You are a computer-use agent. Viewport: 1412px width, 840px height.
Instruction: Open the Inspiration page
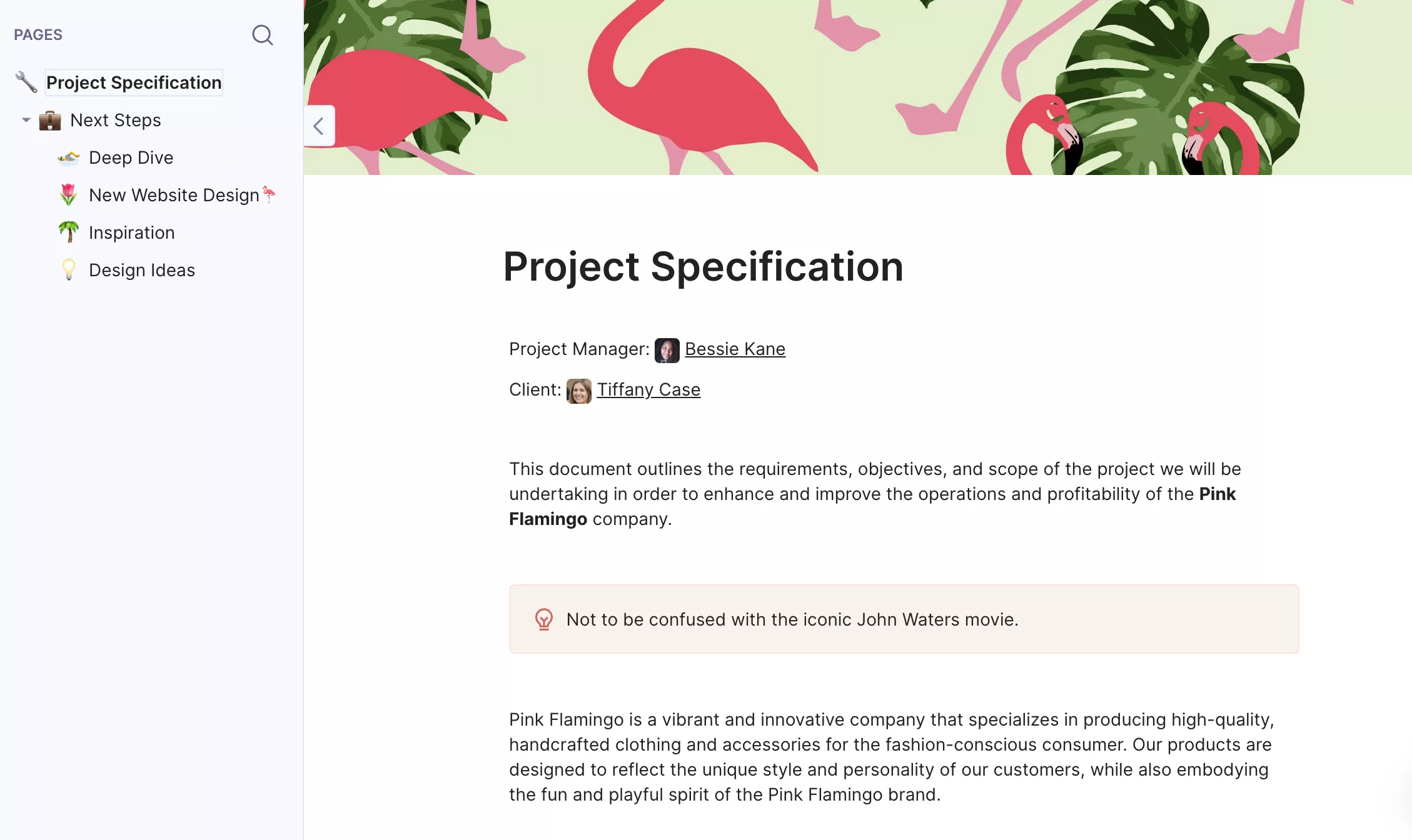[x=132, y=232]
